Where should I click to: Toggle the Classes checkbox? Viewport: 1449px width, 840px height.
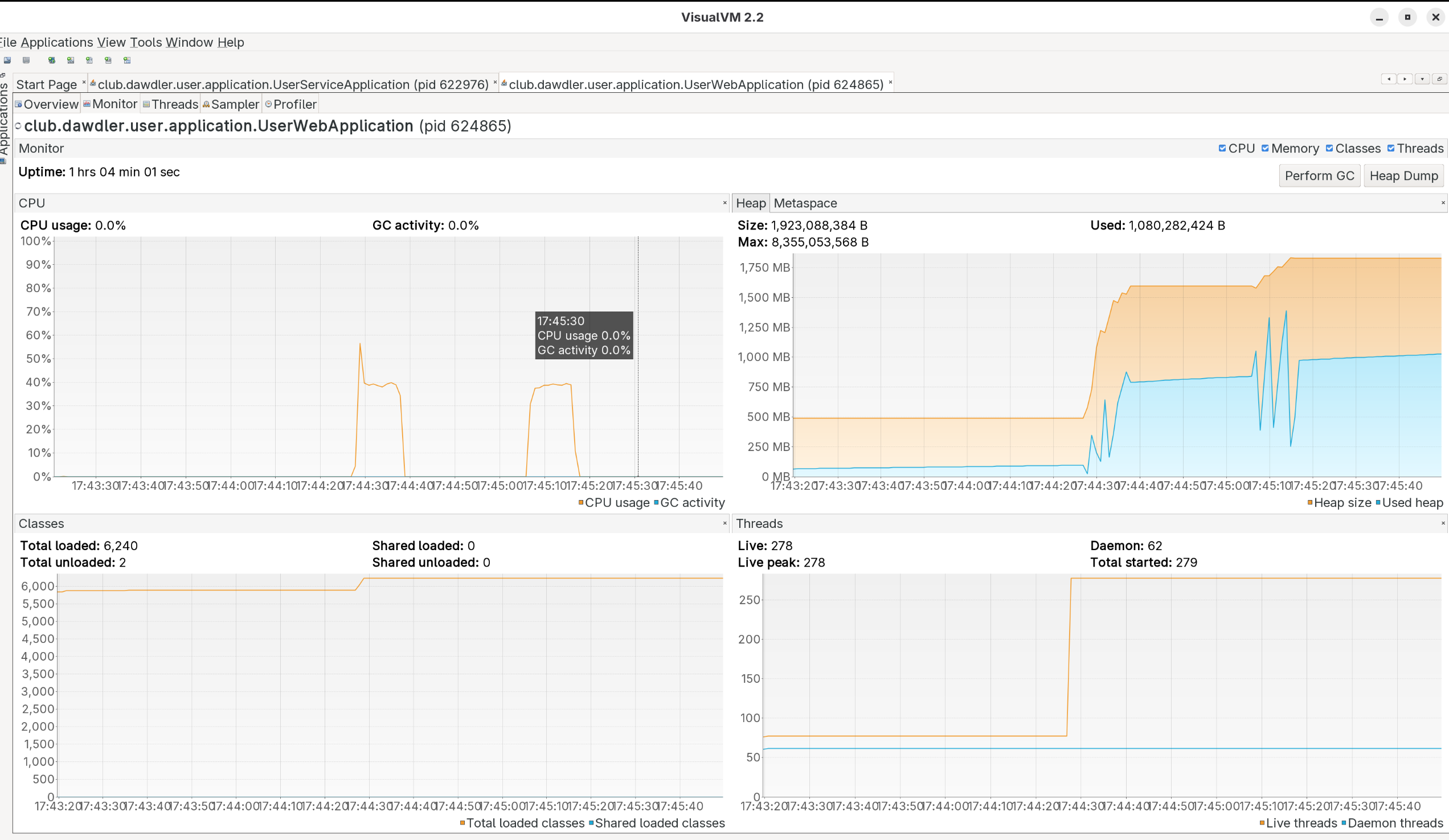point(1329,148)
